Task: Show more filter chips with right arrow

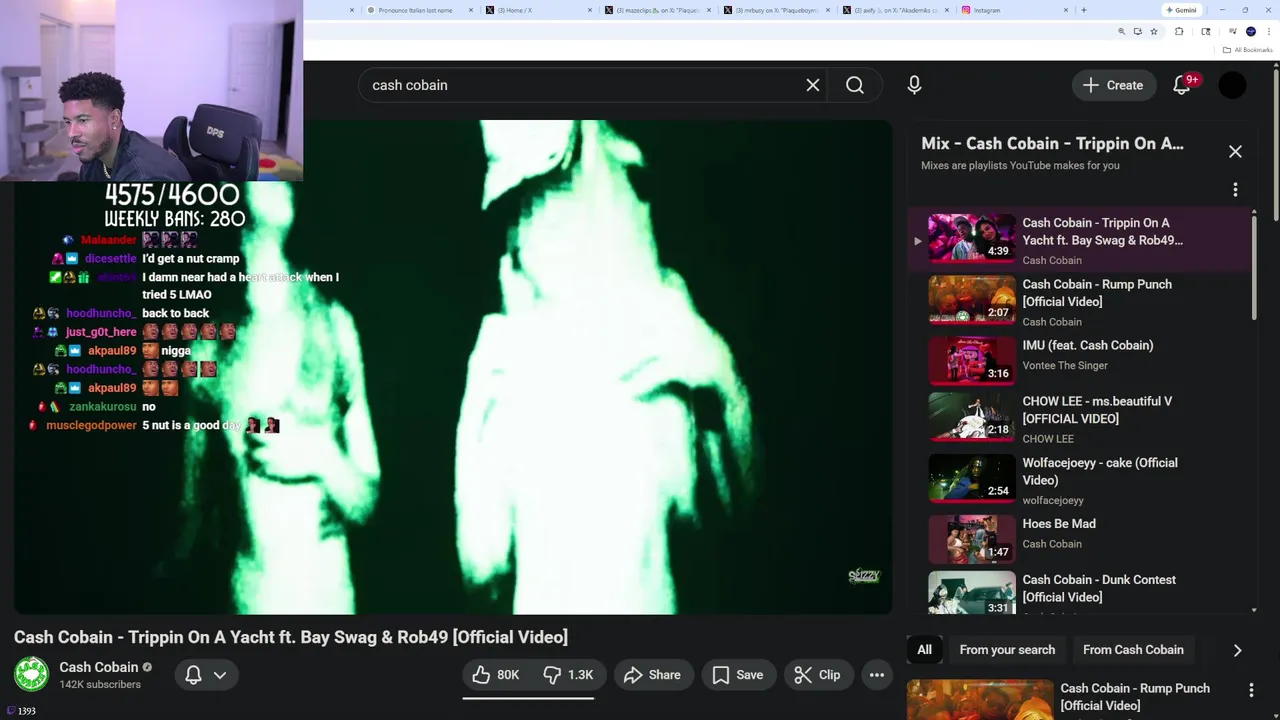Action: [x=1237, y=650]
